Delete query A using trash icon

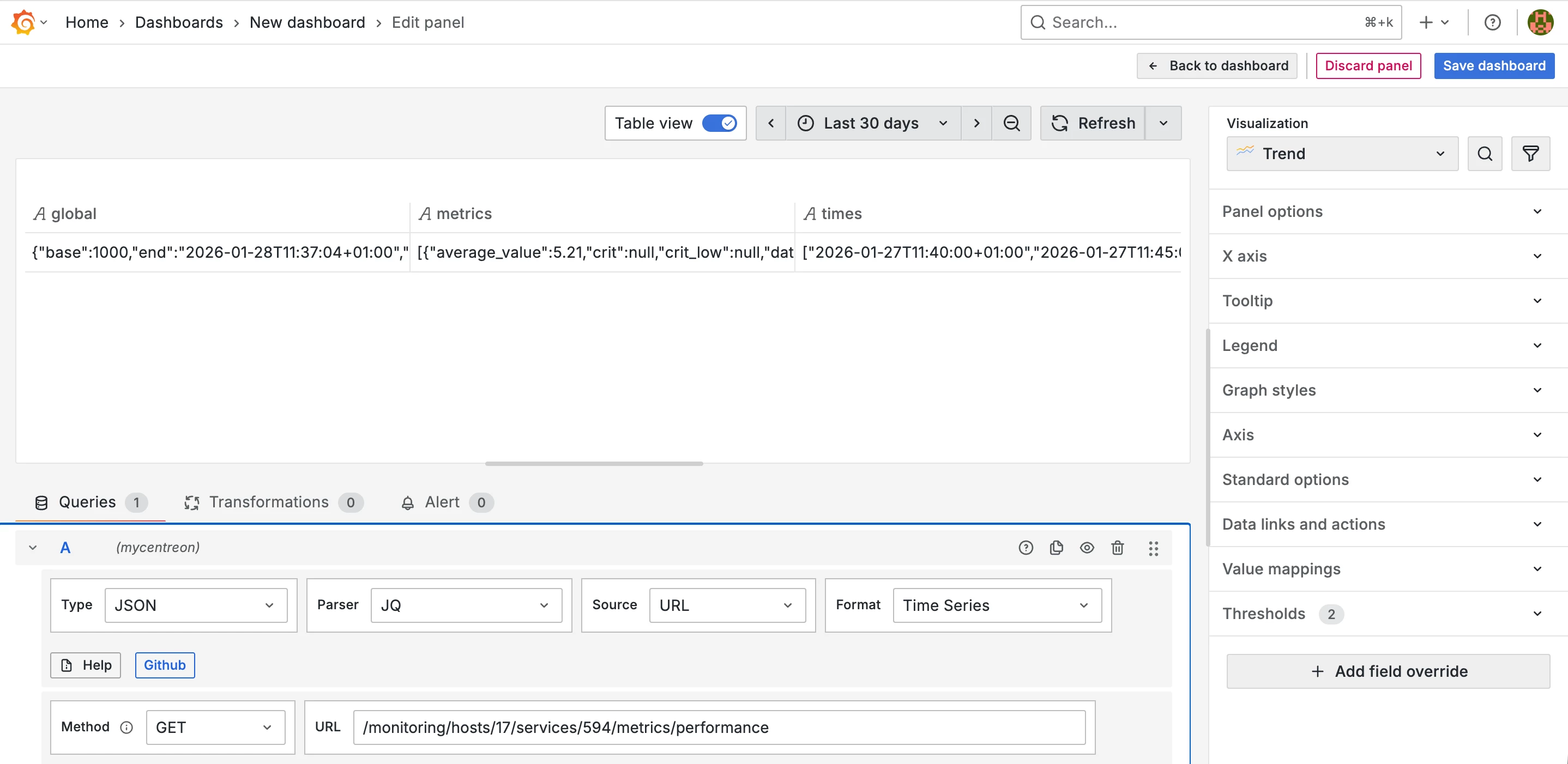pos(1117,548)
